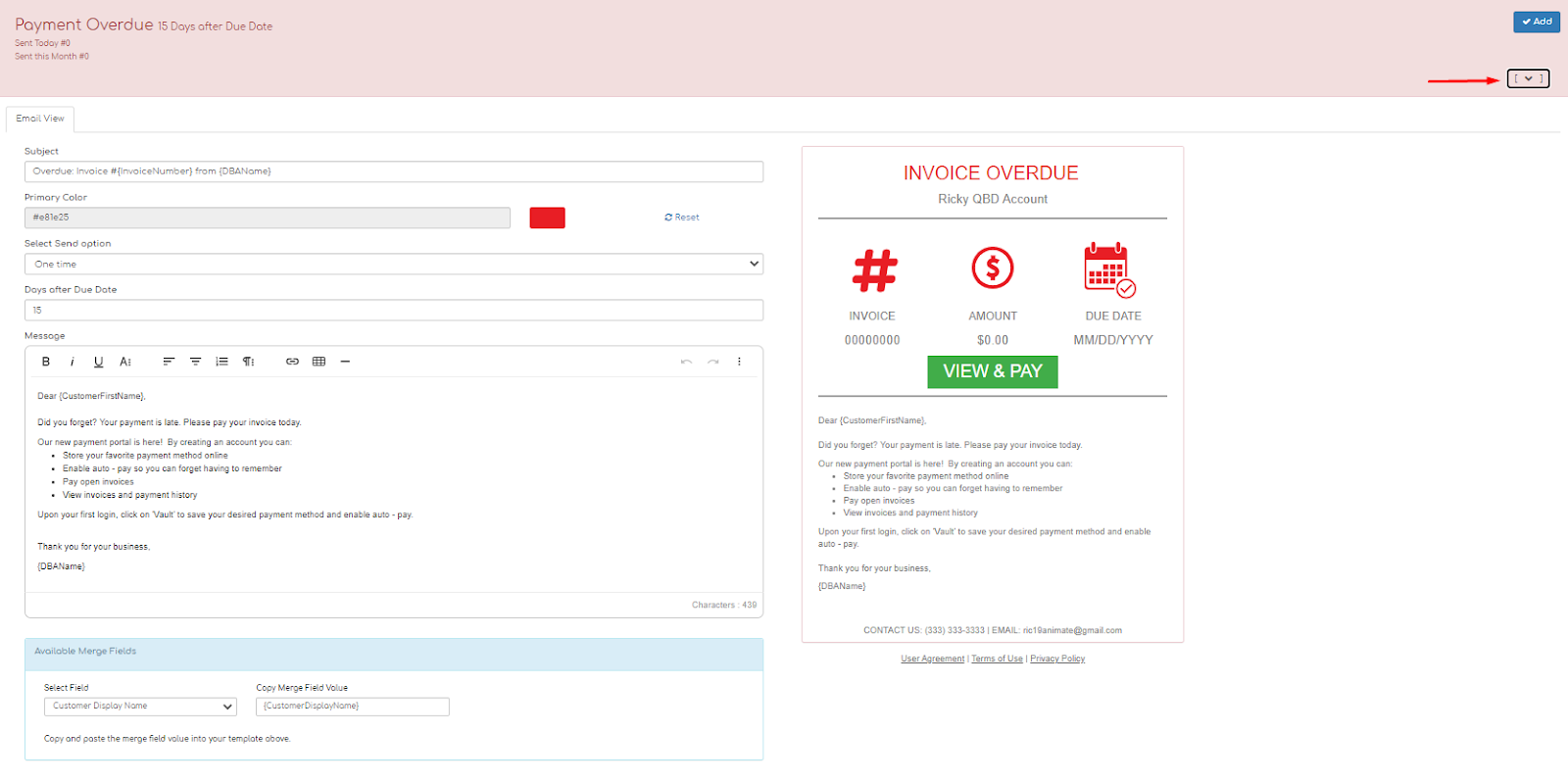Toggle italic formatting in message editor
The image size is (1568, 782).
[73, 362]
